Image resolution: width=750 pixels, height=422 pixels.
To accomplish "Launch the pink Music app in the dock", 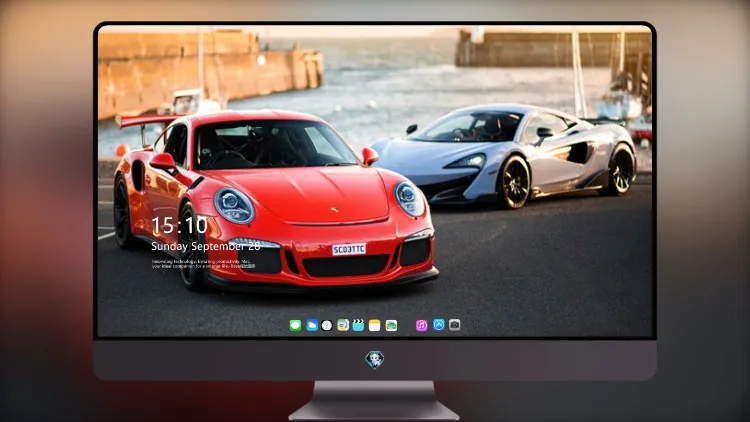I will (x=421, y=325).
